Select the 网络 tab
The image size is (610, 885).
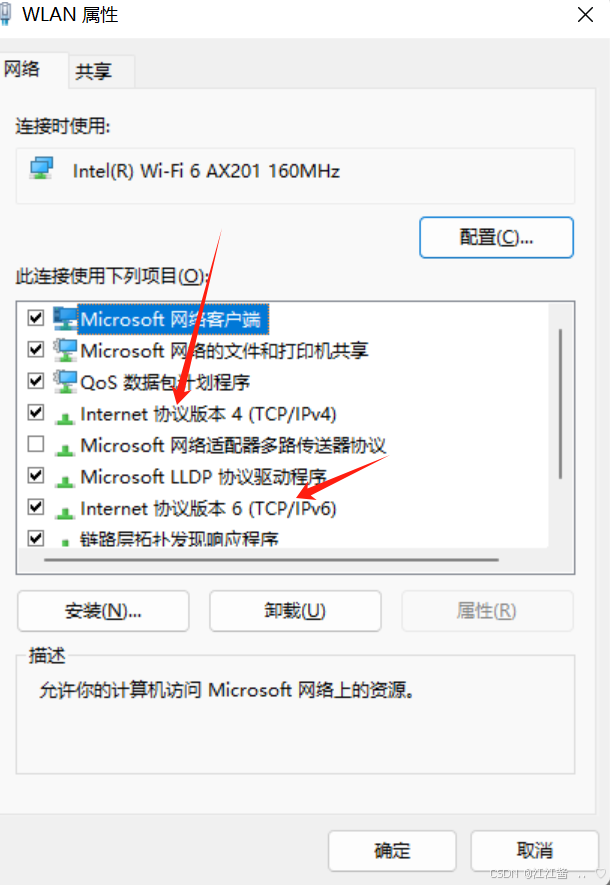tap(22, 69)
